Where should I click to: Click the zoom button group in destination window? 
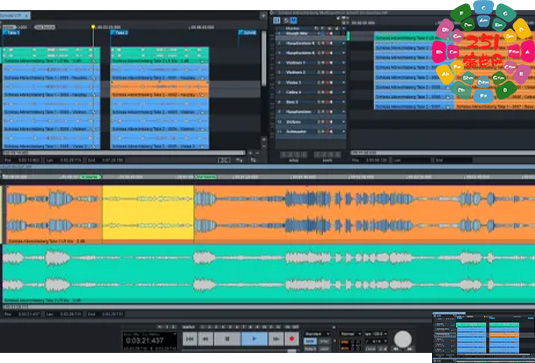tap(327, 155)
